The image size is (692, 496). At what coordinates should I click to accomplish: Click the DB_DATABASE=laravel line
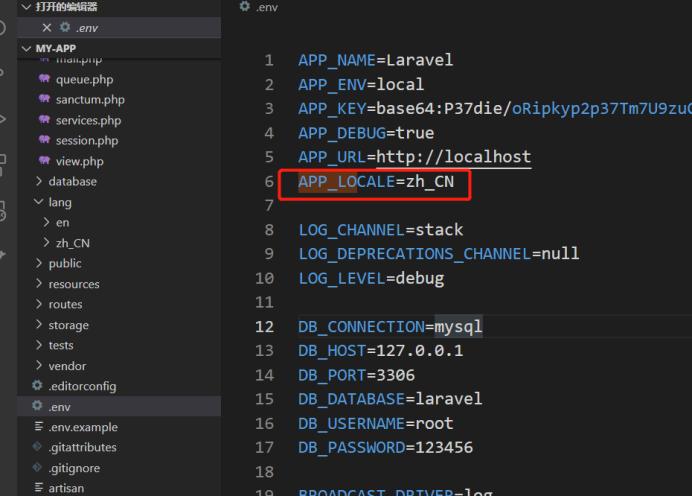(x=390, y=399)
